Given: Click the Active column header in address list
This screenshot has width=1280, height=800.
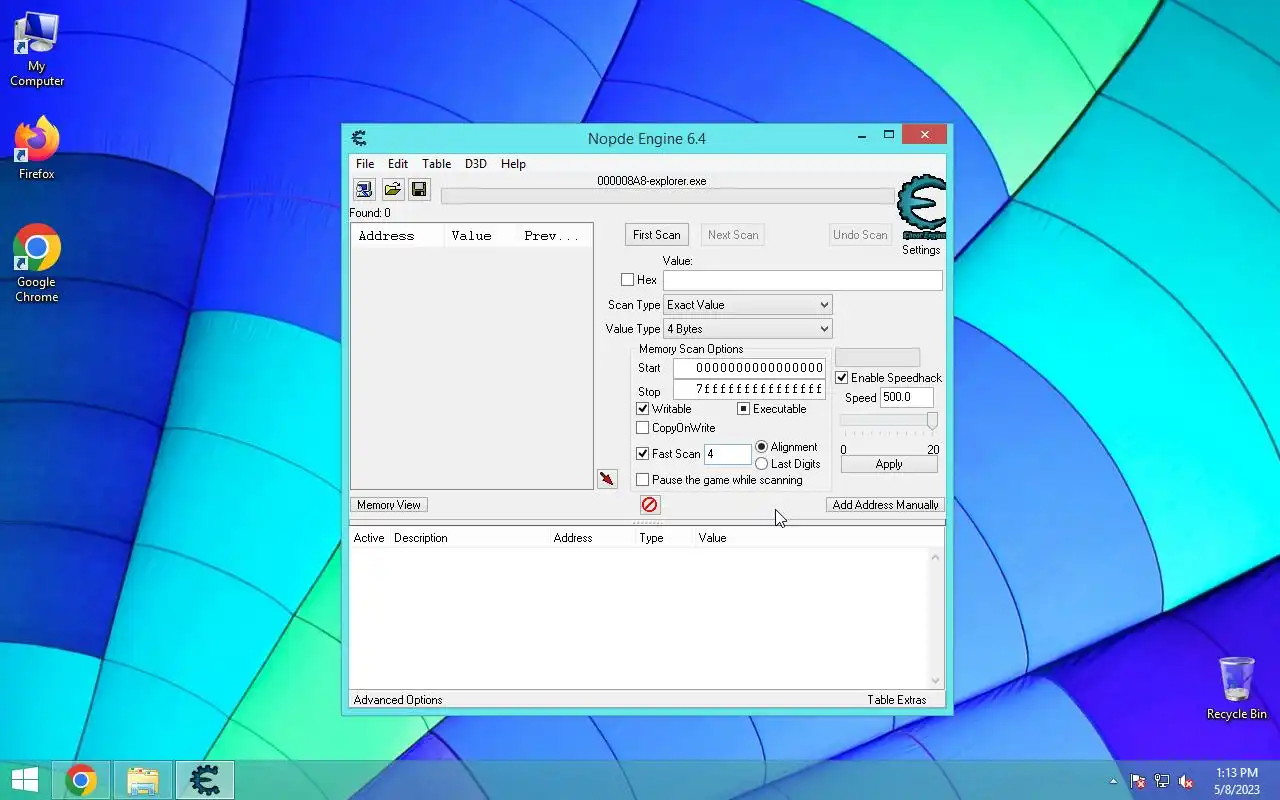Looking at the screenshot, I should [369, 538].
